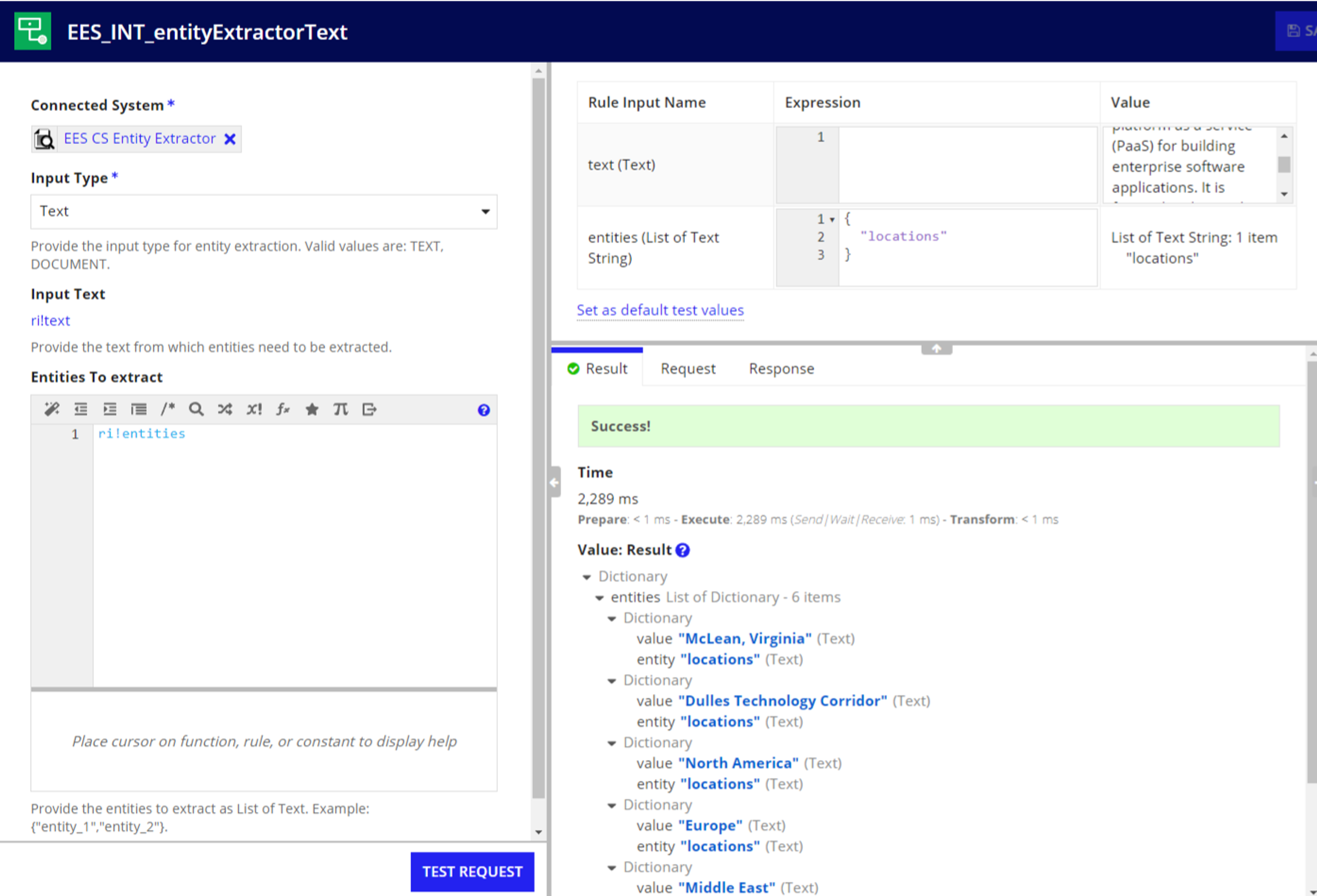This screenshot has height=896, width=1317.
Task: Click the TEST REQUEST button
Action: [x=472, y=872]
